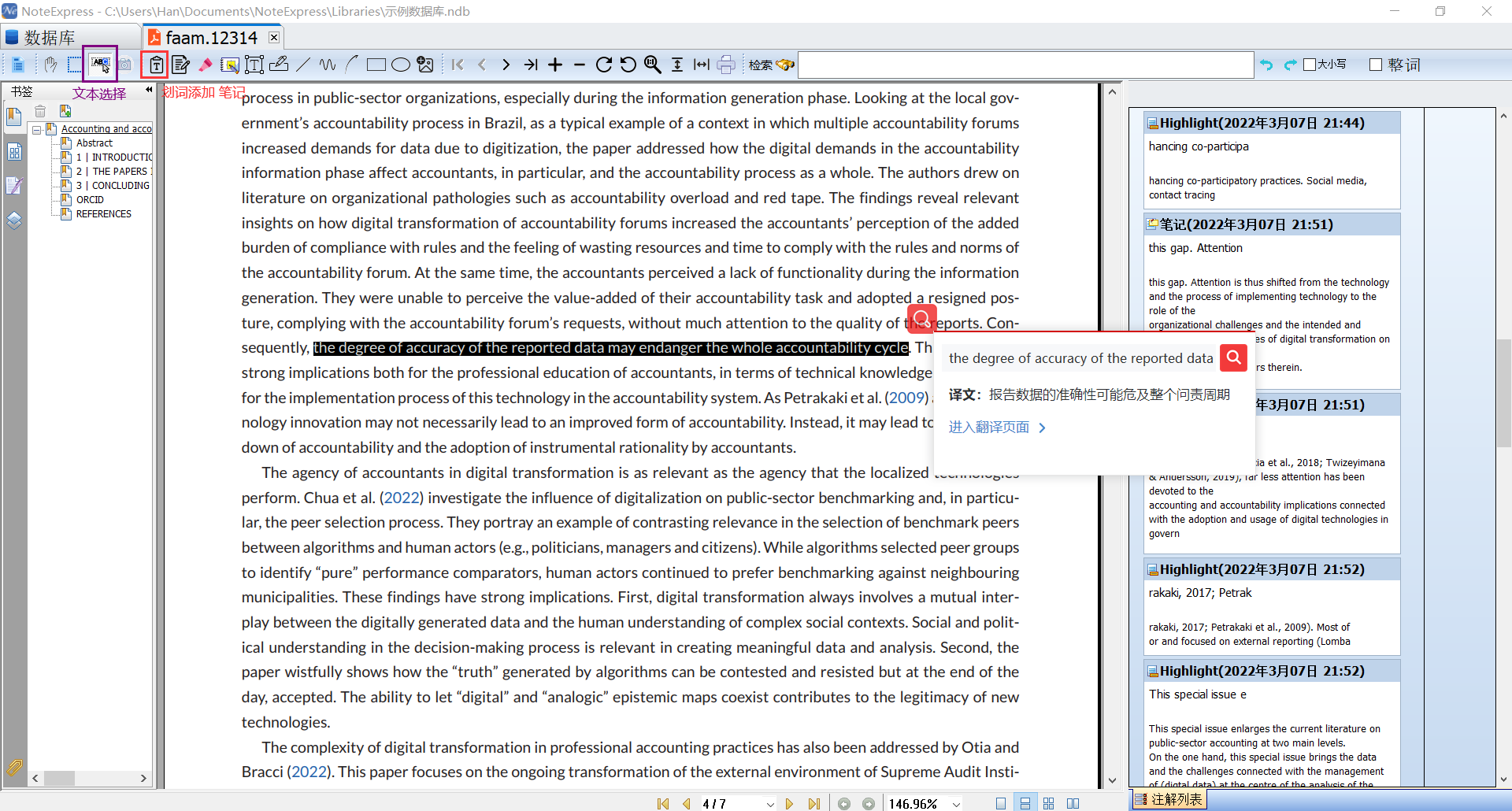The width and height of the screenshot is (1512, 811).
Task: Print the document
Action: tap(726, 65)
